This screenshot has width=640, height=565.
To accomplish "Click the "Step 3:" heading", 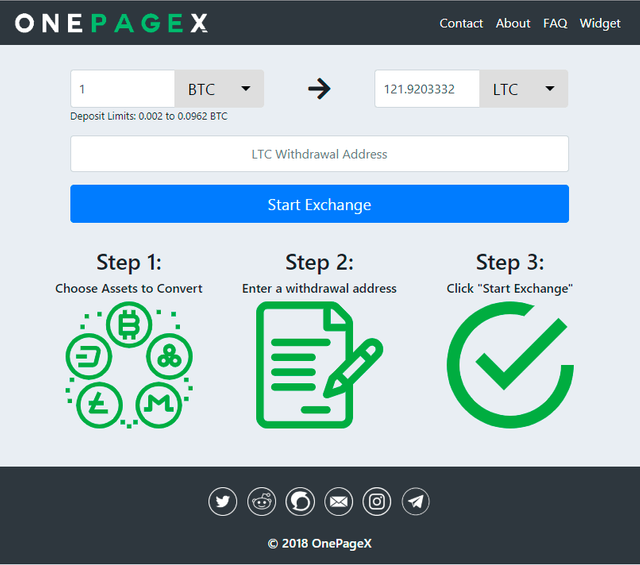I will pyautogui.click(x=510, y=262).
